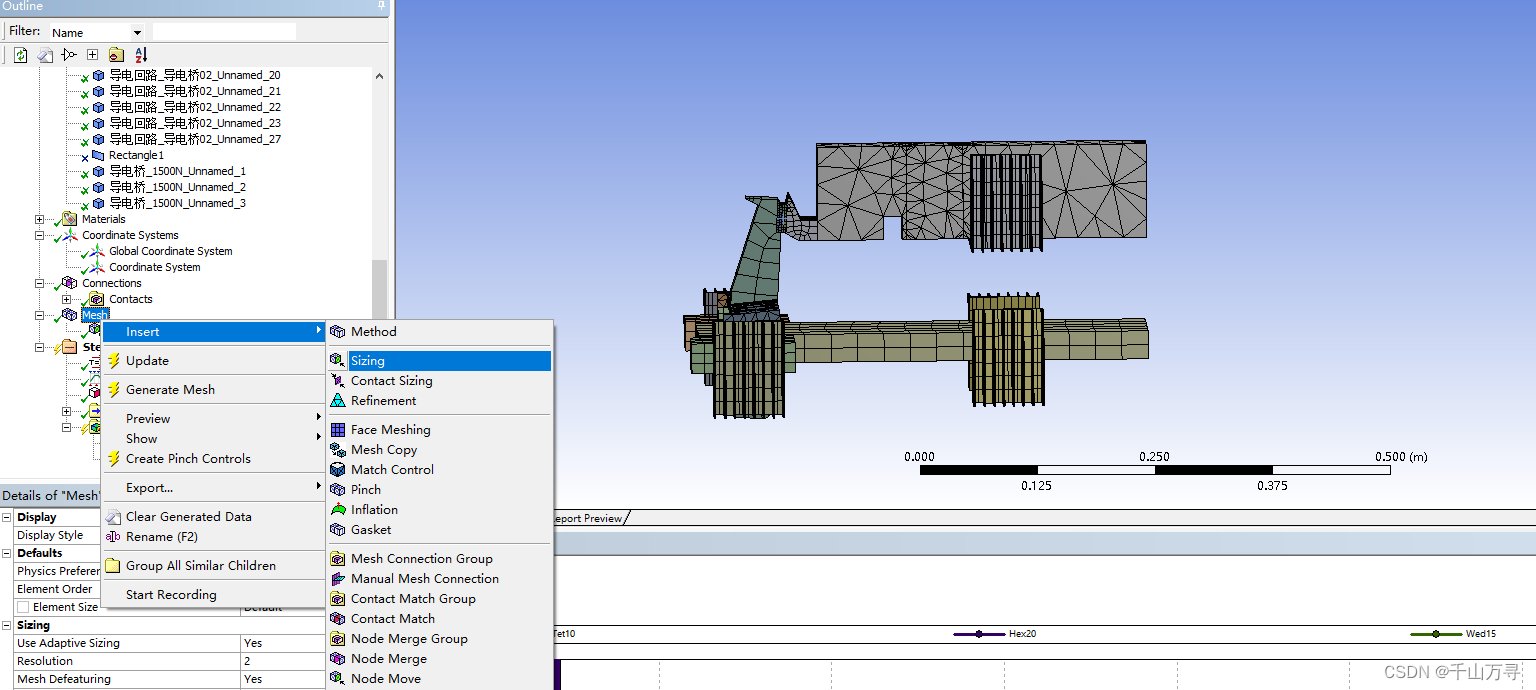Collapse the Connections tree node
The image size is (1536, 690).
[x=40, y=283]
